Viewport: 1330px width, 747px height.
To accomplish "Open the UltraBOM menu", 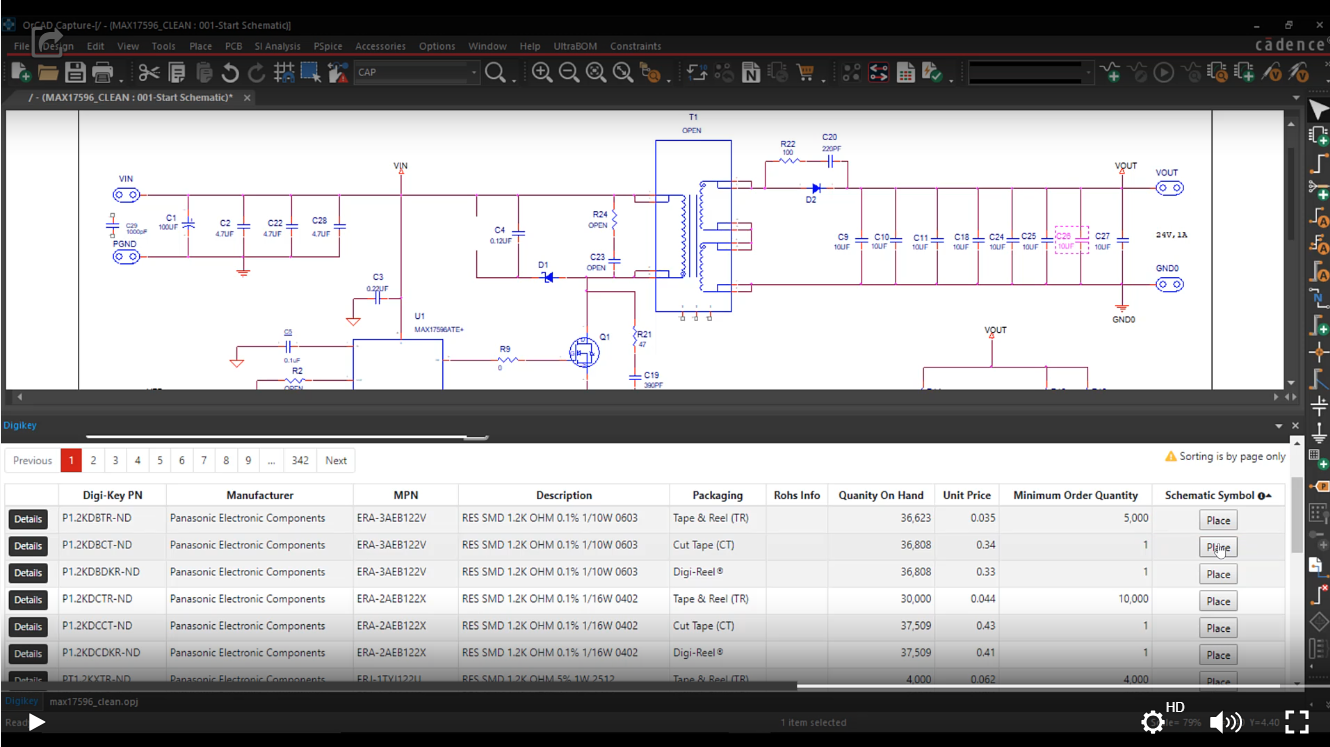I will (576, 46).
